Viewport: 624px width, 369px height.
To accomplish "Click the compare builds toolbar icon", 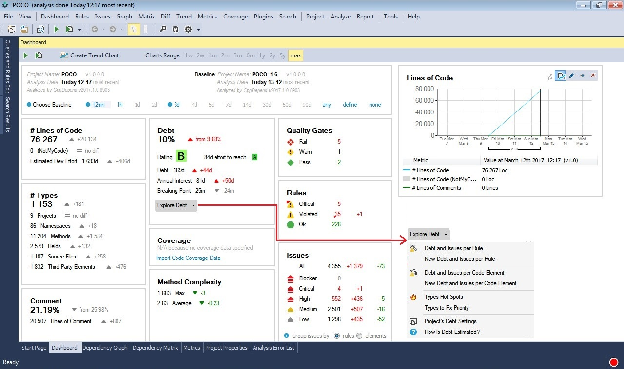I will coord(40,29).
